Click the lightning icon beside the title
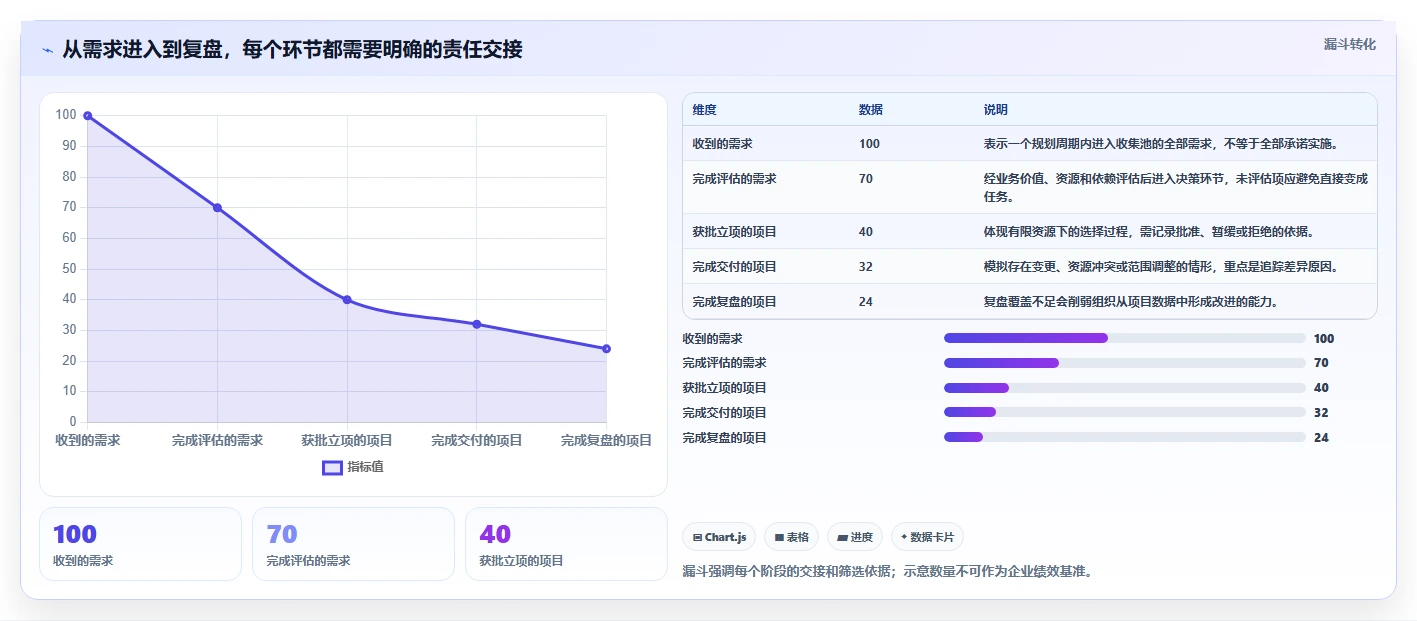1417x621 pixels. 48,50
